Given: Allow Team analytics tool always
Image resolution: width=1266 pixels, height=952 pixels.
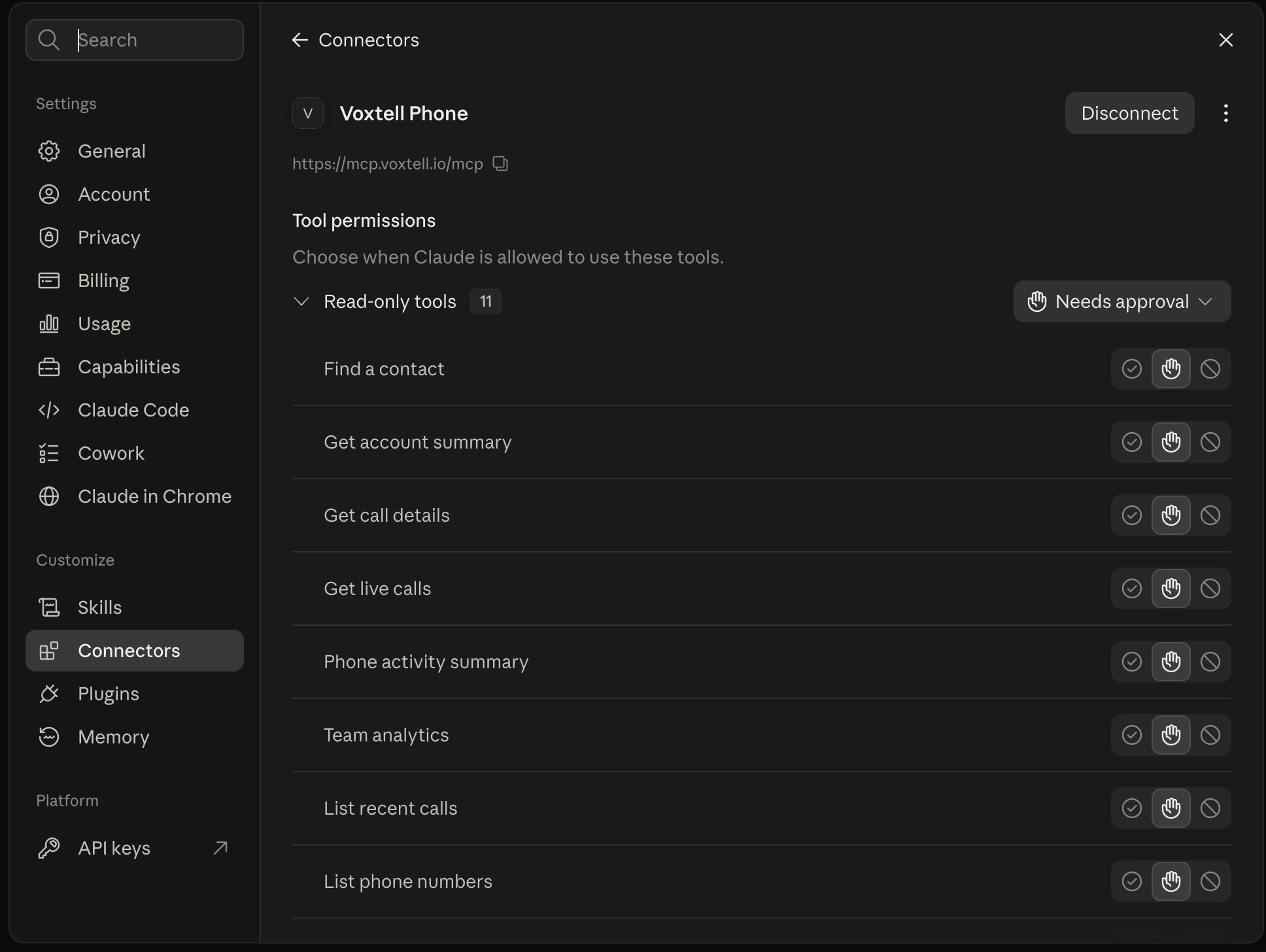Looking at the screenshot, I should click(1131, 735).
